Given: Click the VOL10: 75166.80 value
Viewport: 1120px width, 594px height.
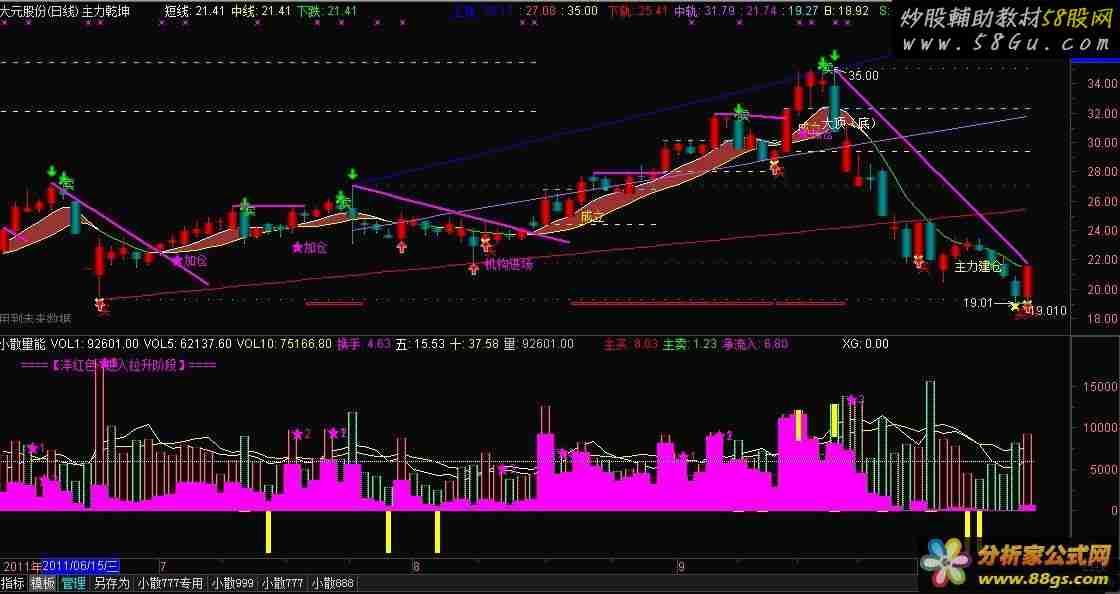Looking at the screenshot, I should pyautogui.click(x=284, y=344).
